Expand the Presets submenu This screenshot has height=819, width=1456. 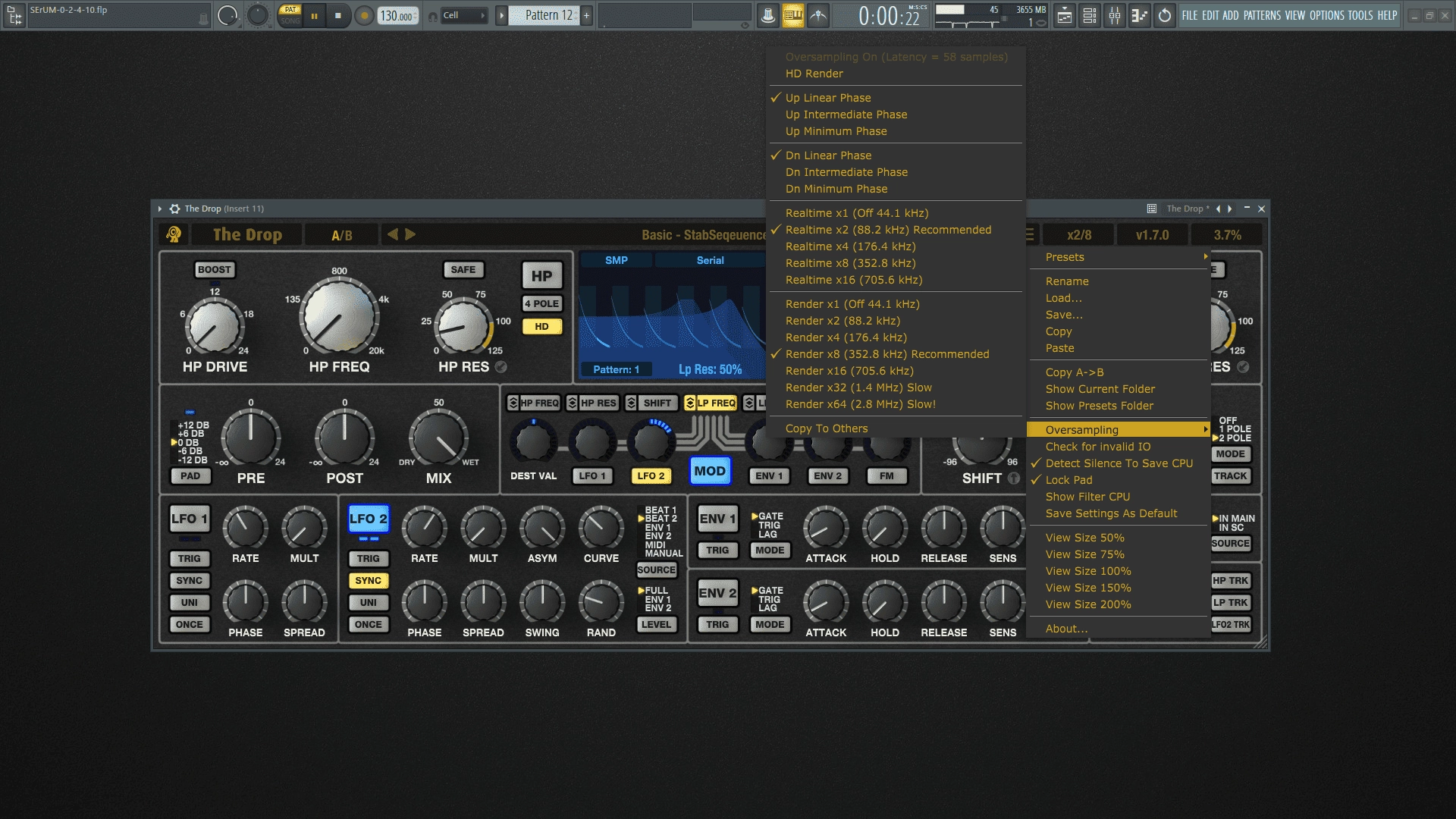(1119, 257)
